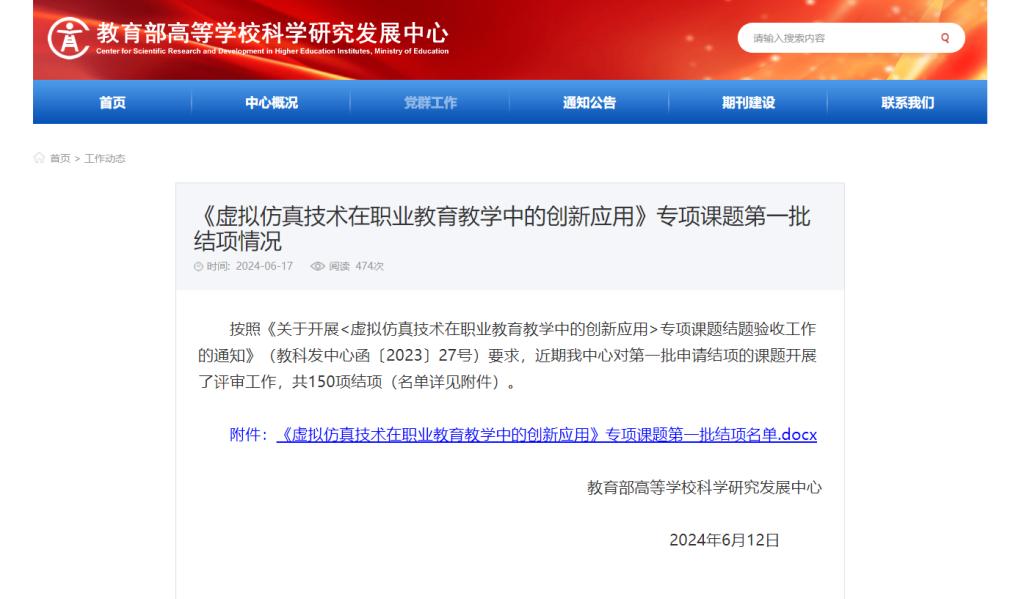Open the 通知公告 navigation item
The image size is (1024, 599).
coord(589,102)
